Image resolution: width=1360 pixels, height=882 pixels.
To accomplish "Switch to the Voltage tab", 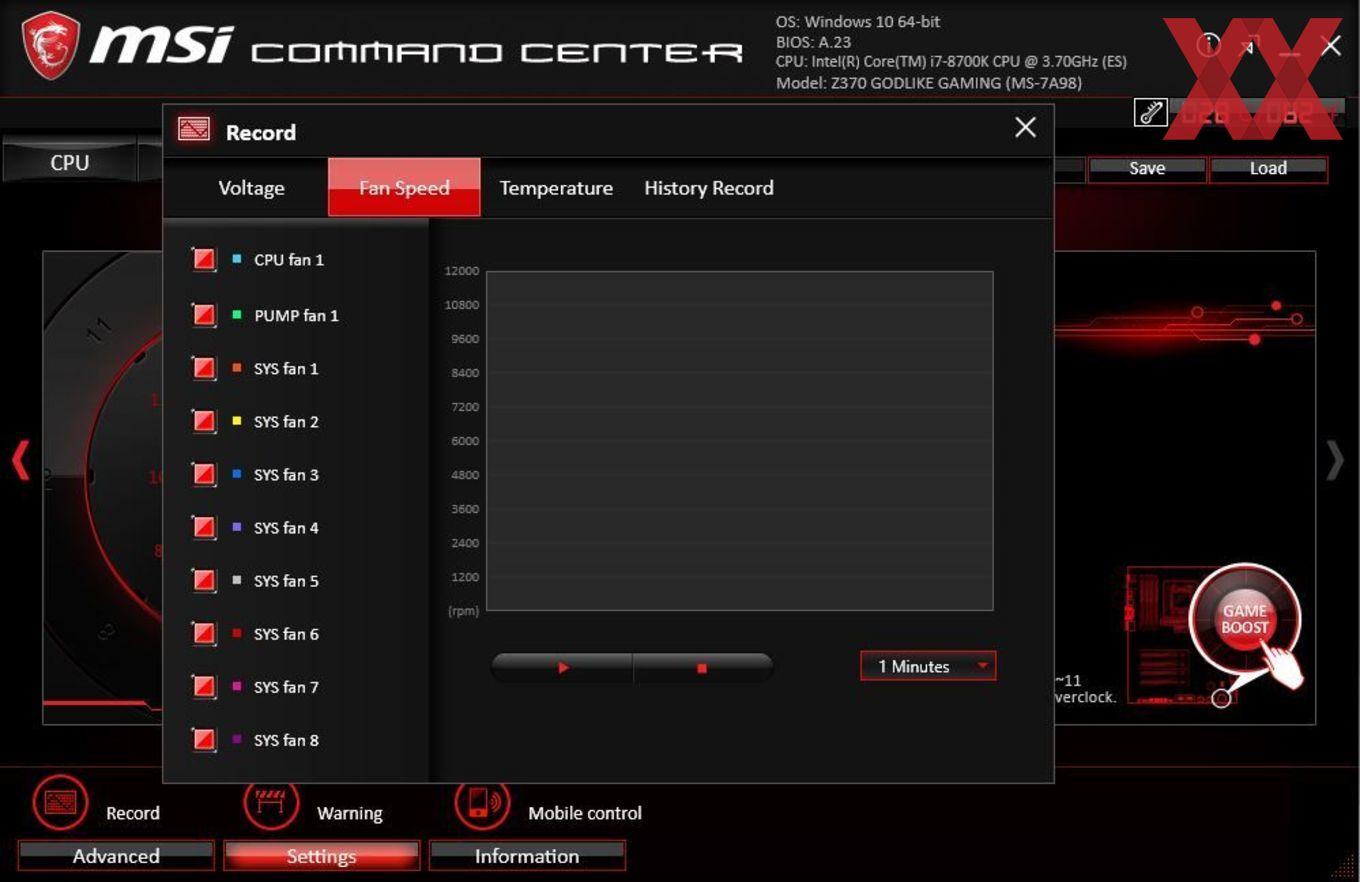I will point(251,188).
